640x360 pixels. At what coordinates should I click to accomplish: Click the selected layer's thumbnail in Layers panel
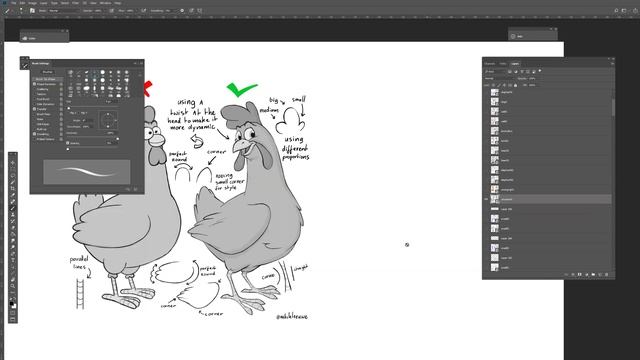tap(495, 199)
